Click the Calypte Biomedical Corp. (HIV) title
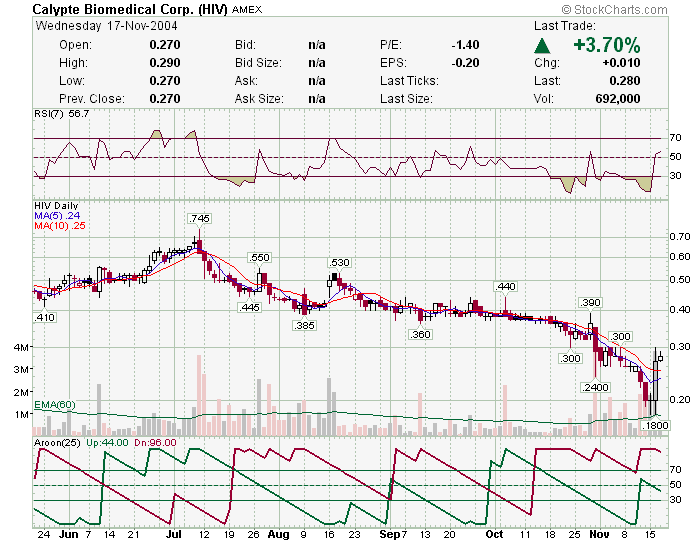Screen dimensions: 700x546 coord(130,9)
